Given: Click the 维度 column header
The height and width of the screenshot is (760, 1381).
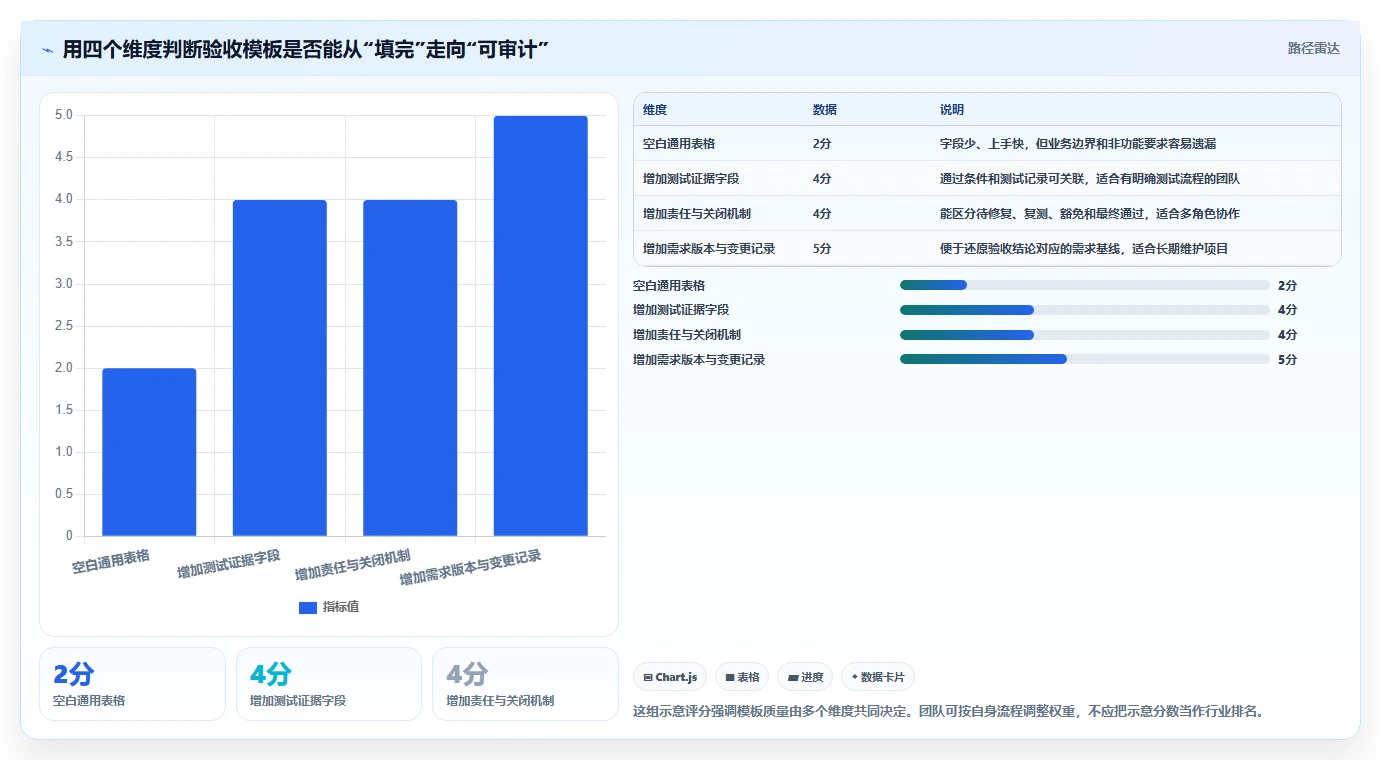Looking at the screenshot, I should point(655,110).
